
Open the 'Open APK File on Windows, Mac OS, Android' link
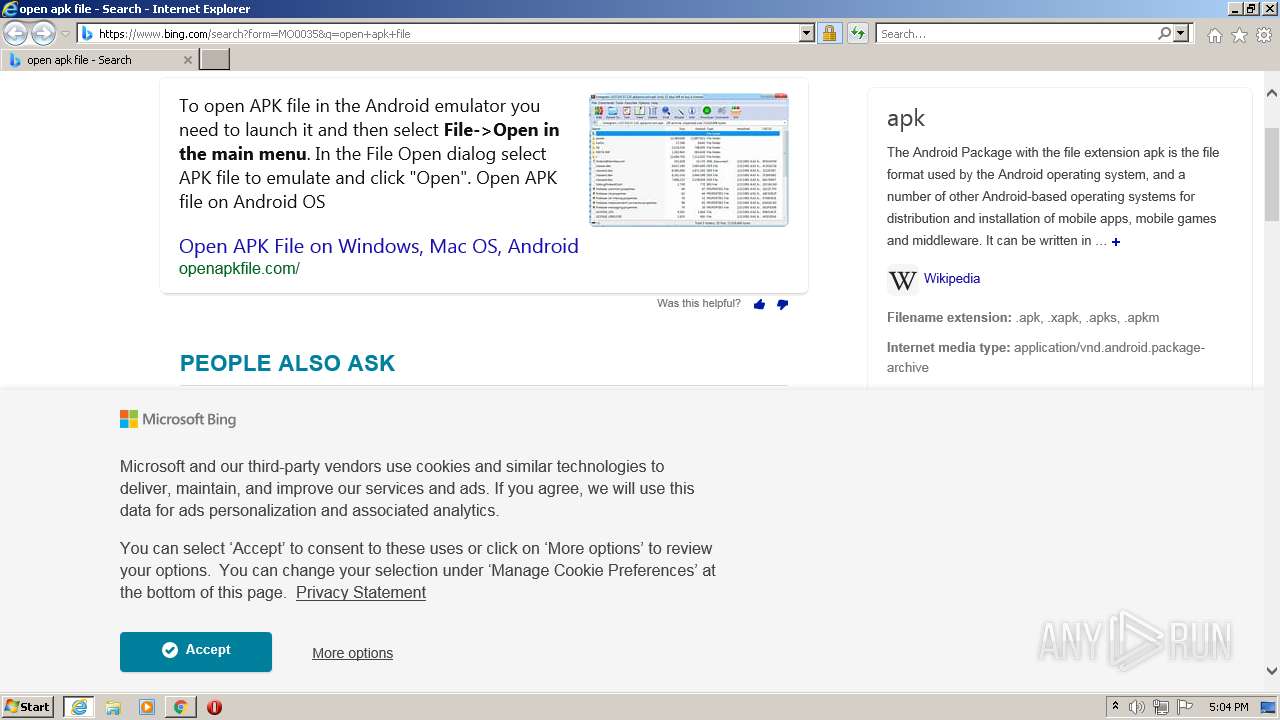(379, 246)
